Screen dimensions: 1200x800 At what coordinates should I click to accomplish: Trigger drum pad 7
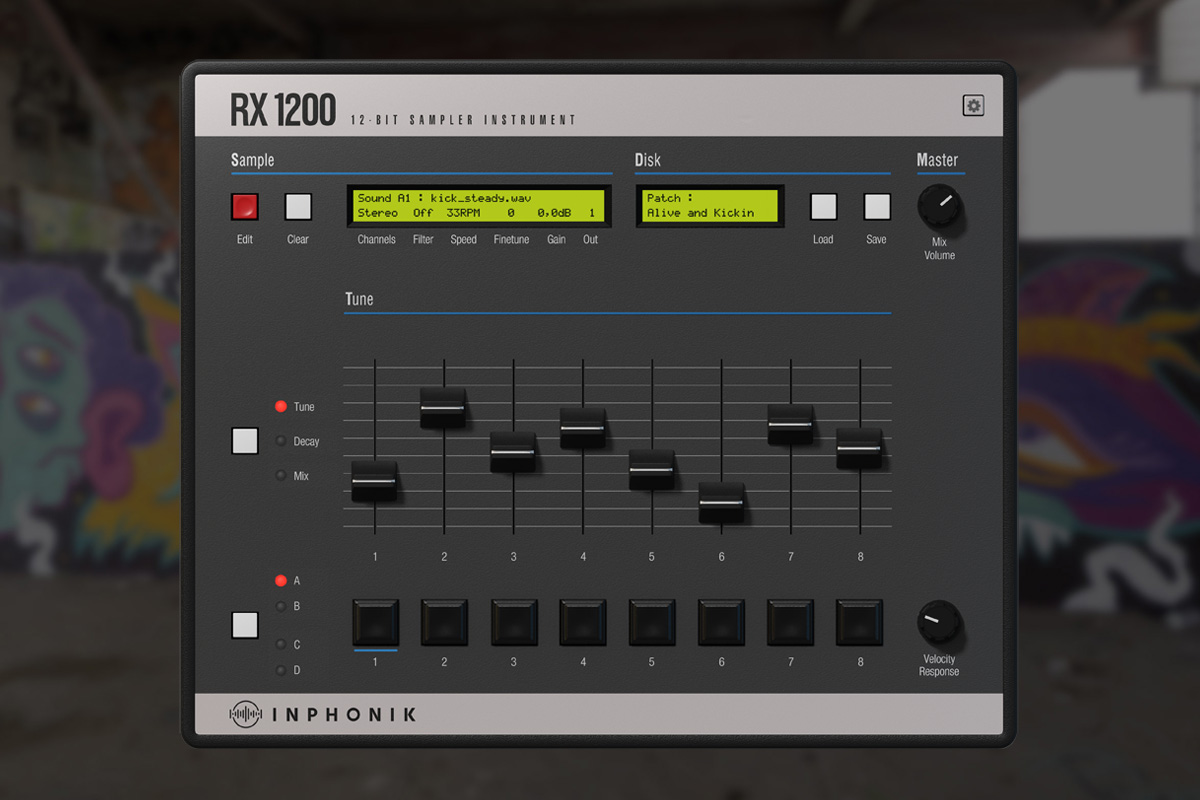[x=790, y=623]
